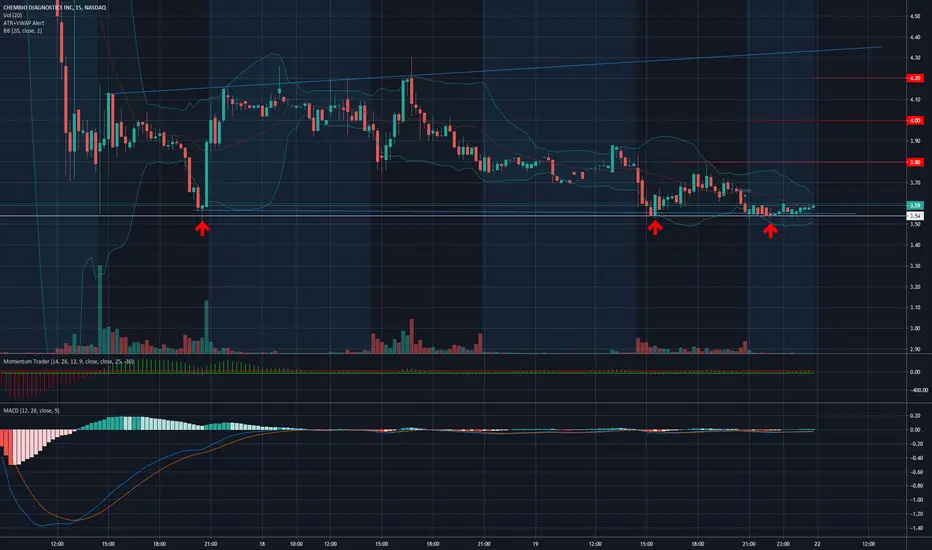
Task: Select the red horizontal line at 3.80
Action: 789,162
